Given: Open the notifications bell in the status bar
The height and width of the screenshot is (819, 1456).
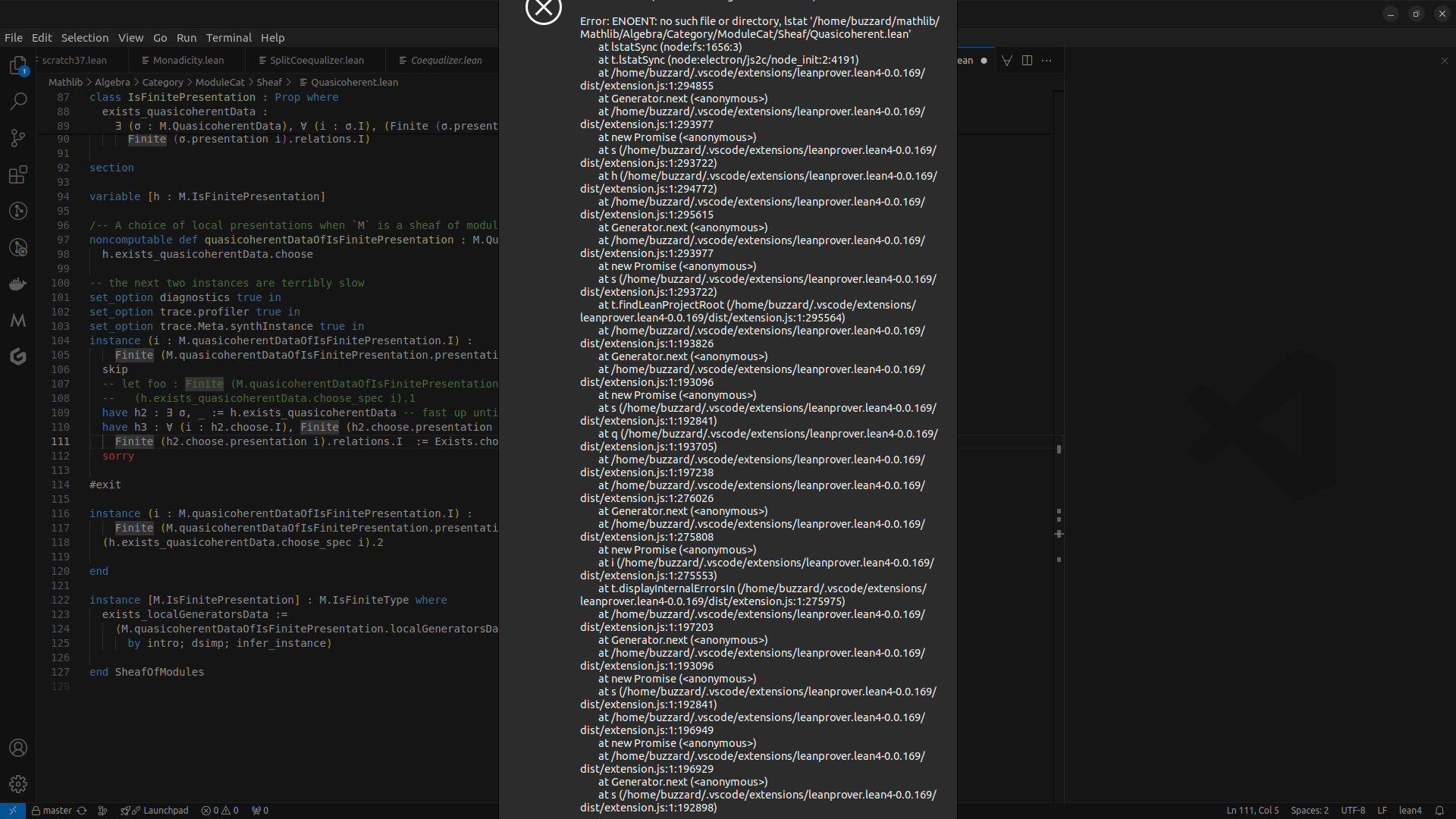Looking at the screenshot, I should (1439, 811).
